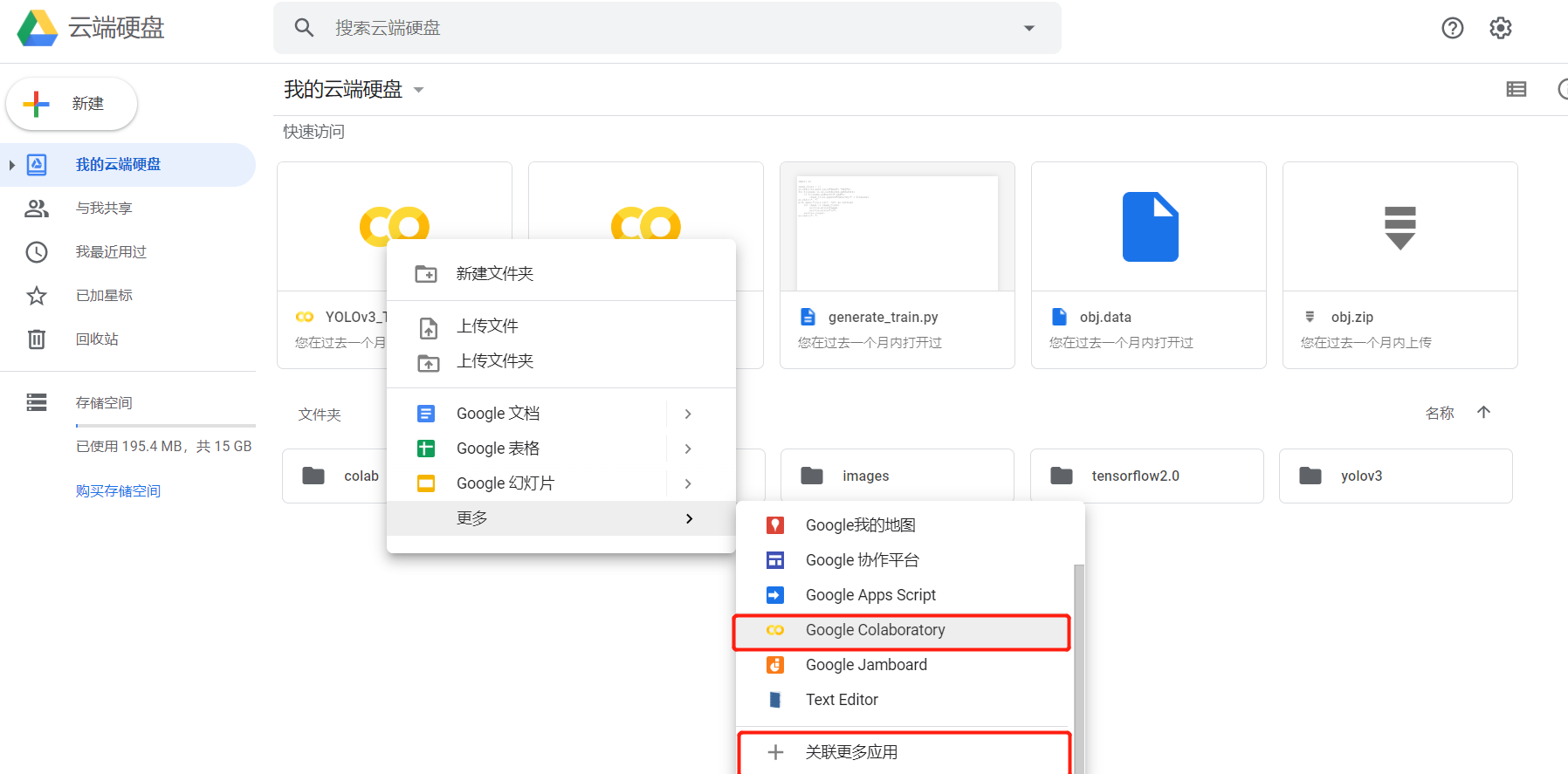1568x774 pixels.
Task: Open the generate_train.py quick access thumbnail
Action: pyautogui.click(x=897, y=231)
